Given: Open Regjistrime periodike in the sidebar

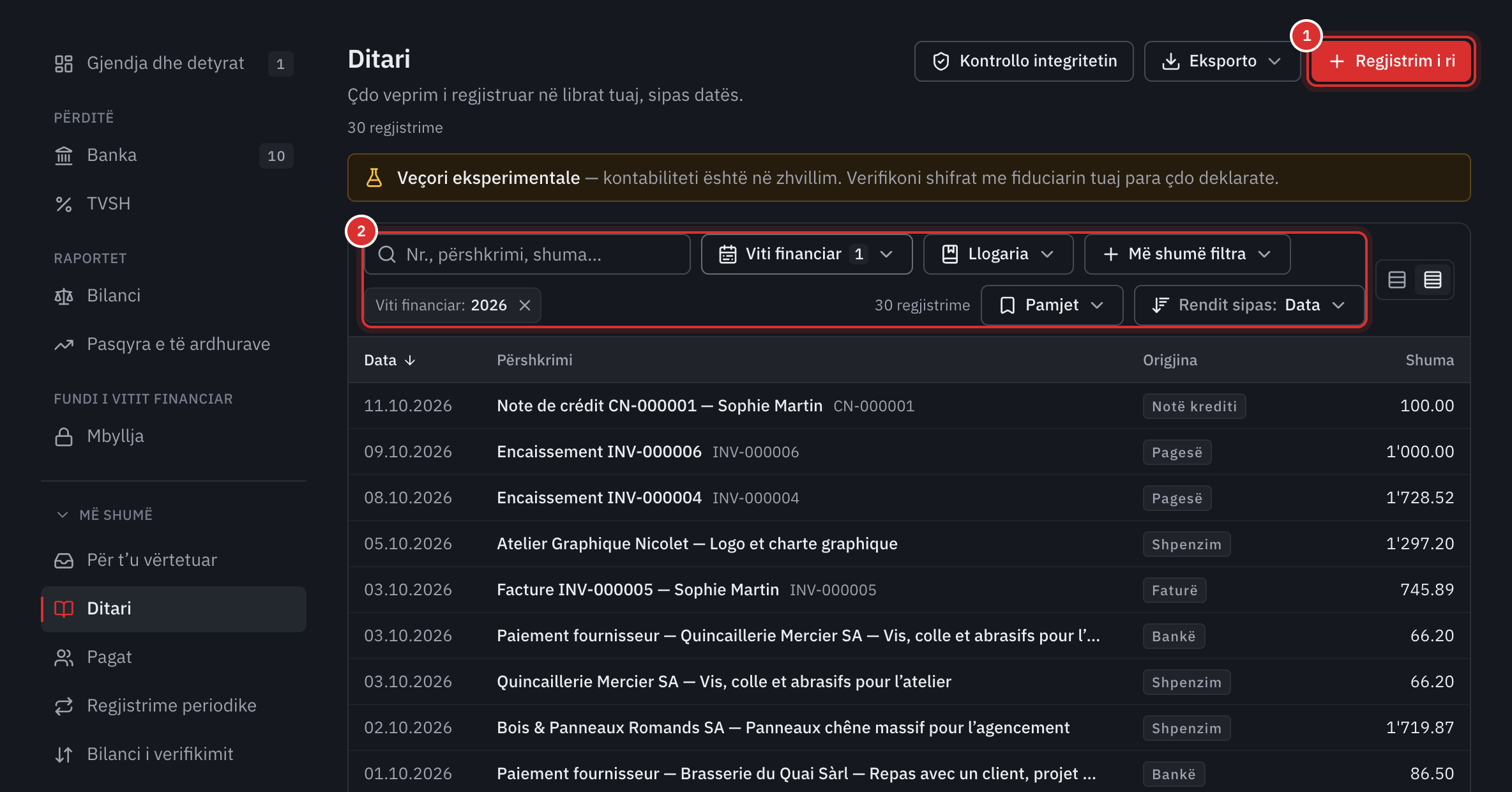Looking at the screenshot, I should point(174,706).
